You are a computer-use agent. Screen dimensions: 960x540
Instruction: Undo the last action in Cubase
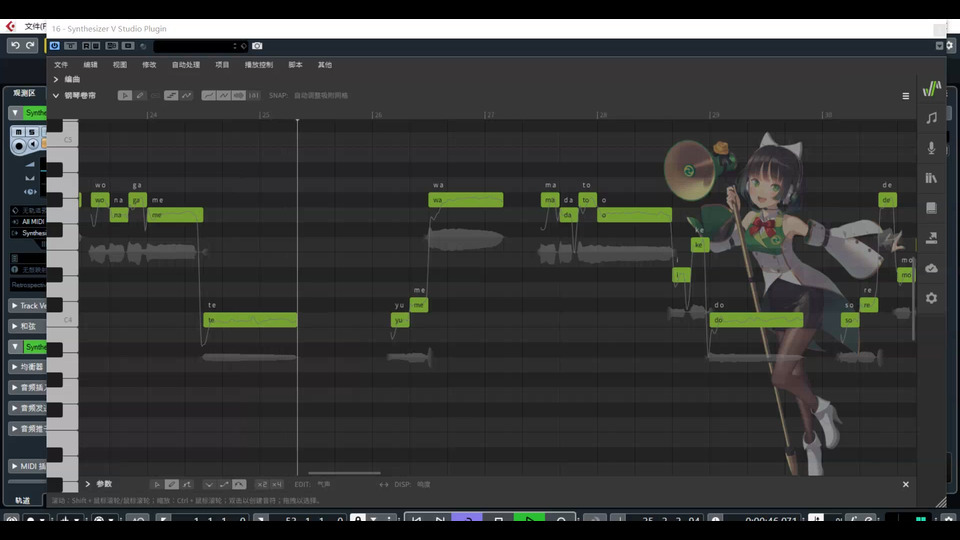(15, 45)
